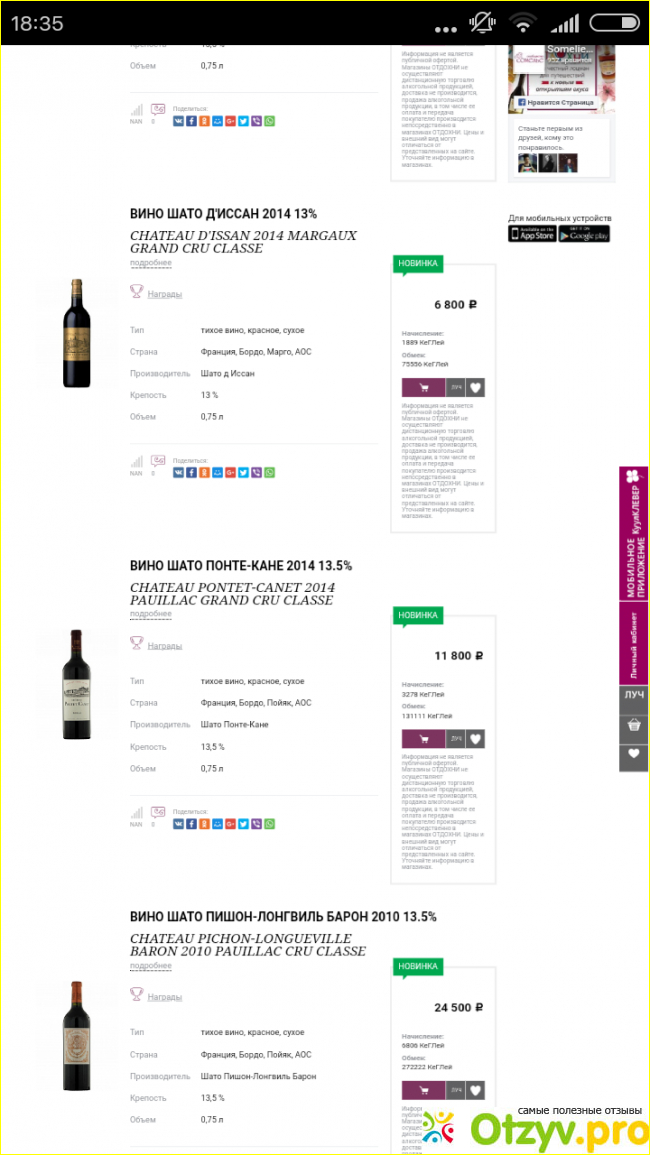Toggle favorite heart for Chateau Pontet-Canet
Viewport: 650px width, 1155px height.
(x=476, y=739)
